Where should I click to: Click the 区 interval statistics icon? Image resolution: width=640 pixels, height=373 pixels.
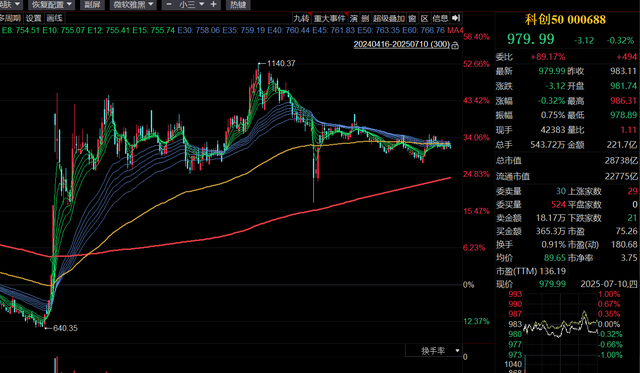tap(424, 18)
